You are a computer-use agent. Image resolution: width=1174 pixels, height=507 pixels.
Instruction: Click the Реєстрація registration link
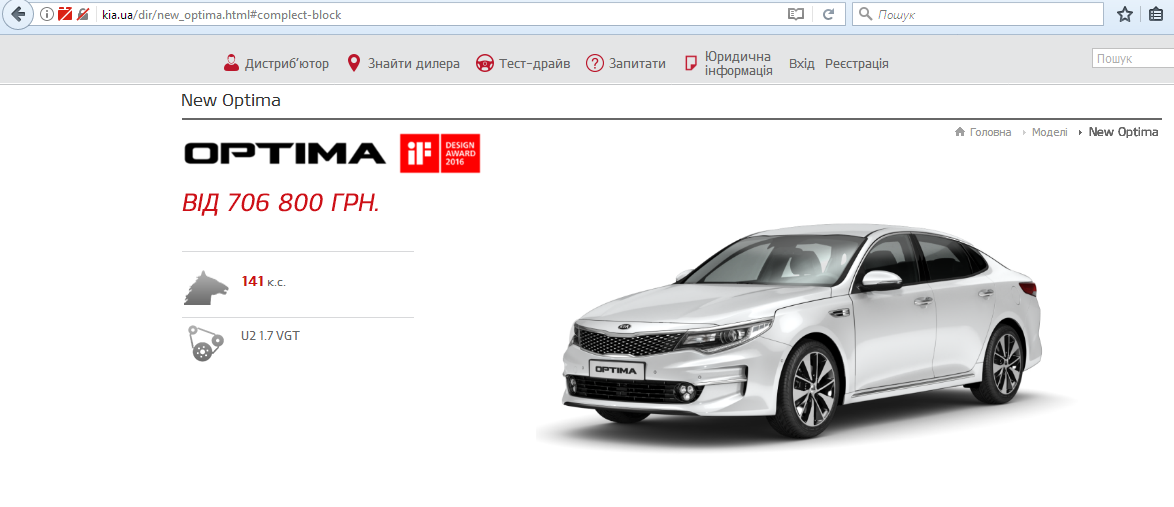click(x=856, y=63)
